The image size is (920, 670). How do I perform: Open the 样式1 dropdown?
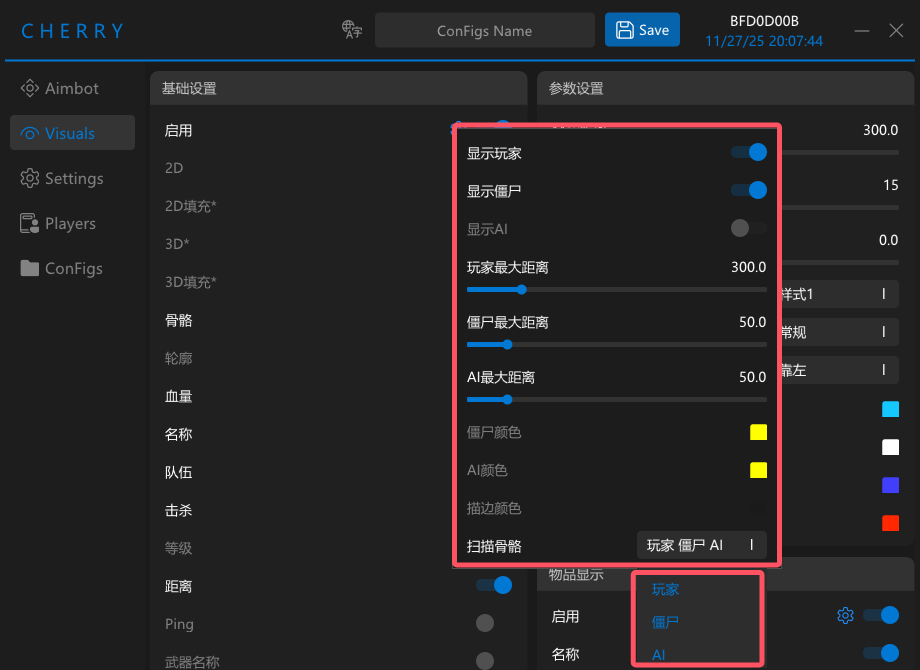(839, 294)
